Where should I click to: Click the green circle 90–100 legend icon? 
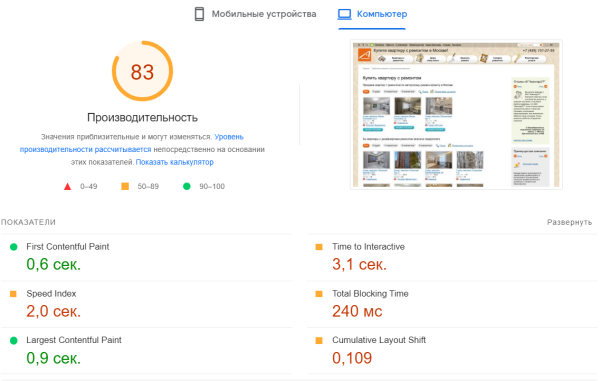[187, 186]
